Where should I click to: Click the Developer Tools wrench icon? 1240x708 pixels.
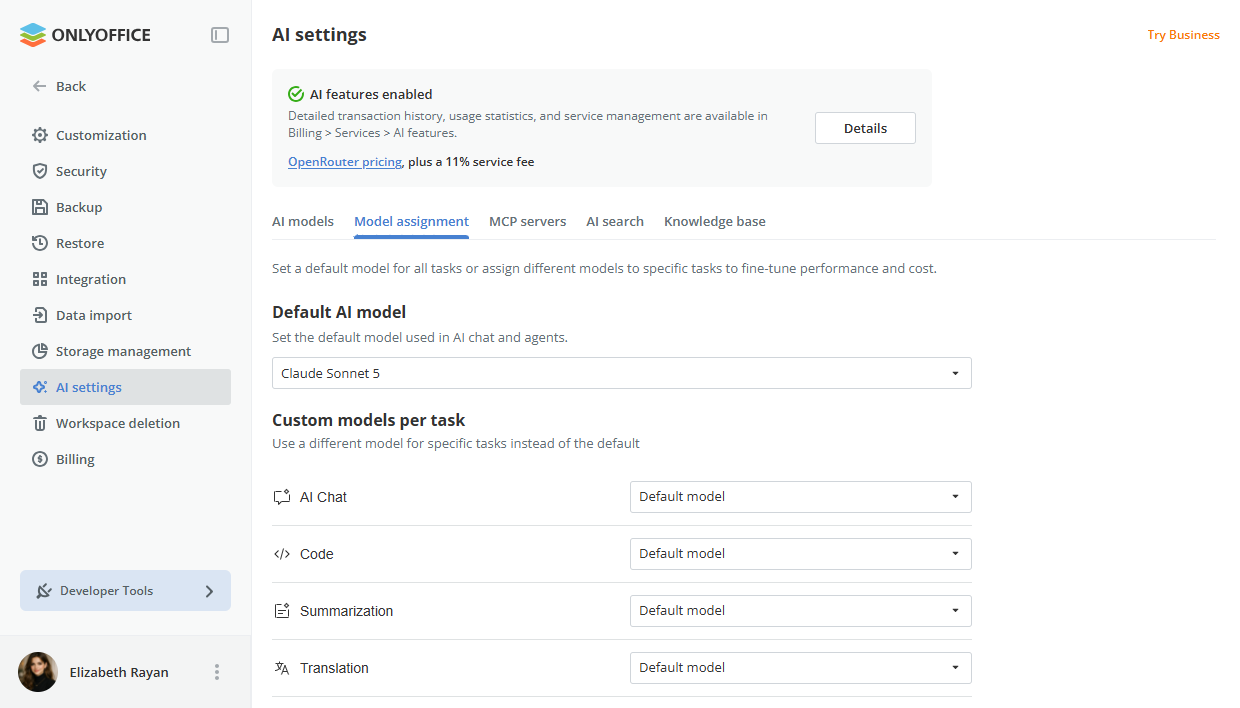(44, 591)
